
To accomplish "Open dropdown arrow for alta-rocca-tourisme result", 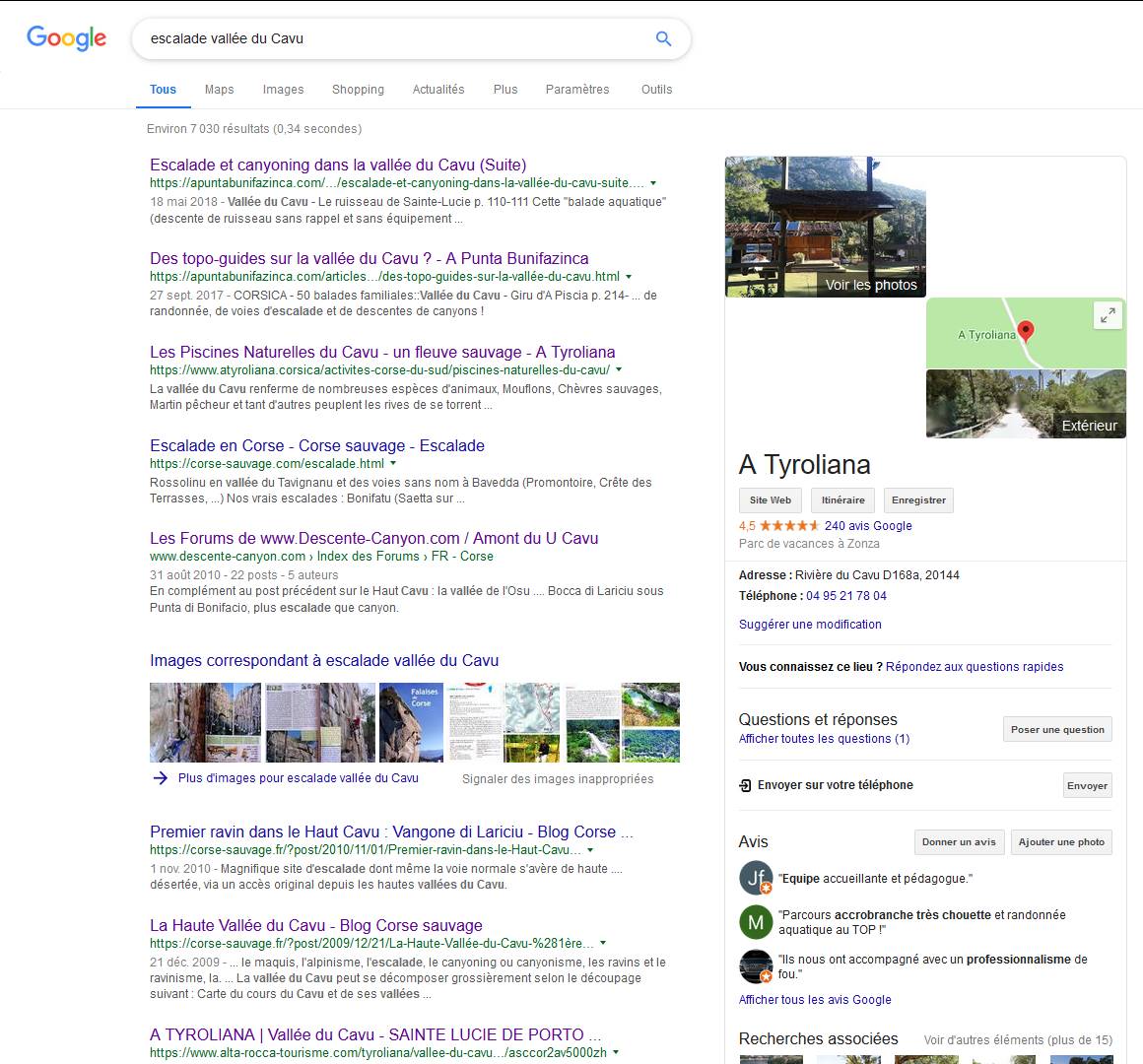I will (x=616, y=1052).
